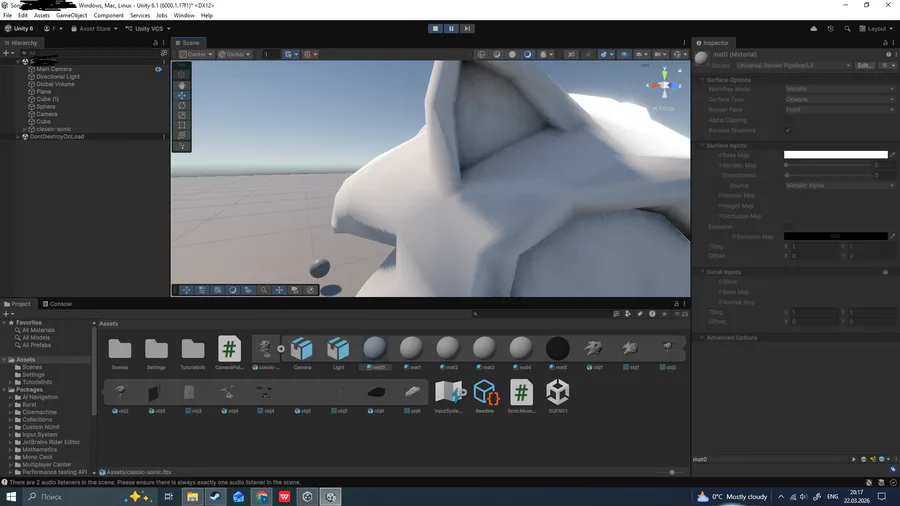The image size is (900, 506).
Task: Select the Transform tool in Scene toolbar
Action: pyautogui.click(x=181, y=135)
